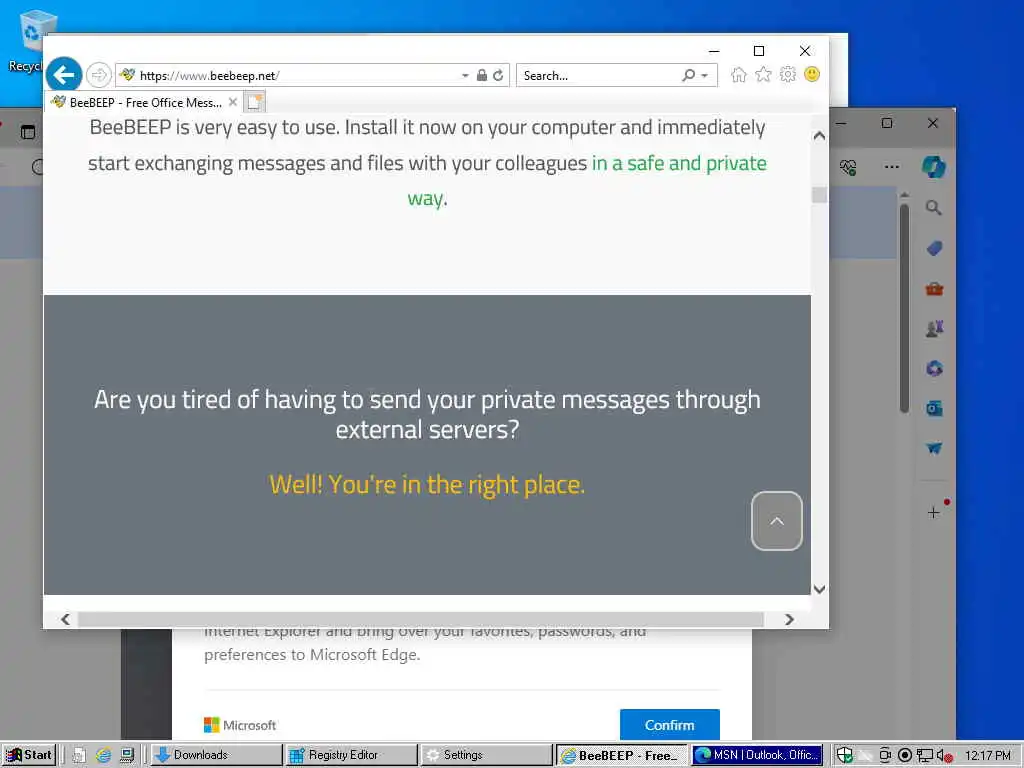The image size is (1024, 768).
Task: Close the BeeBEEP tab with its X
Action: pos(233,103)
